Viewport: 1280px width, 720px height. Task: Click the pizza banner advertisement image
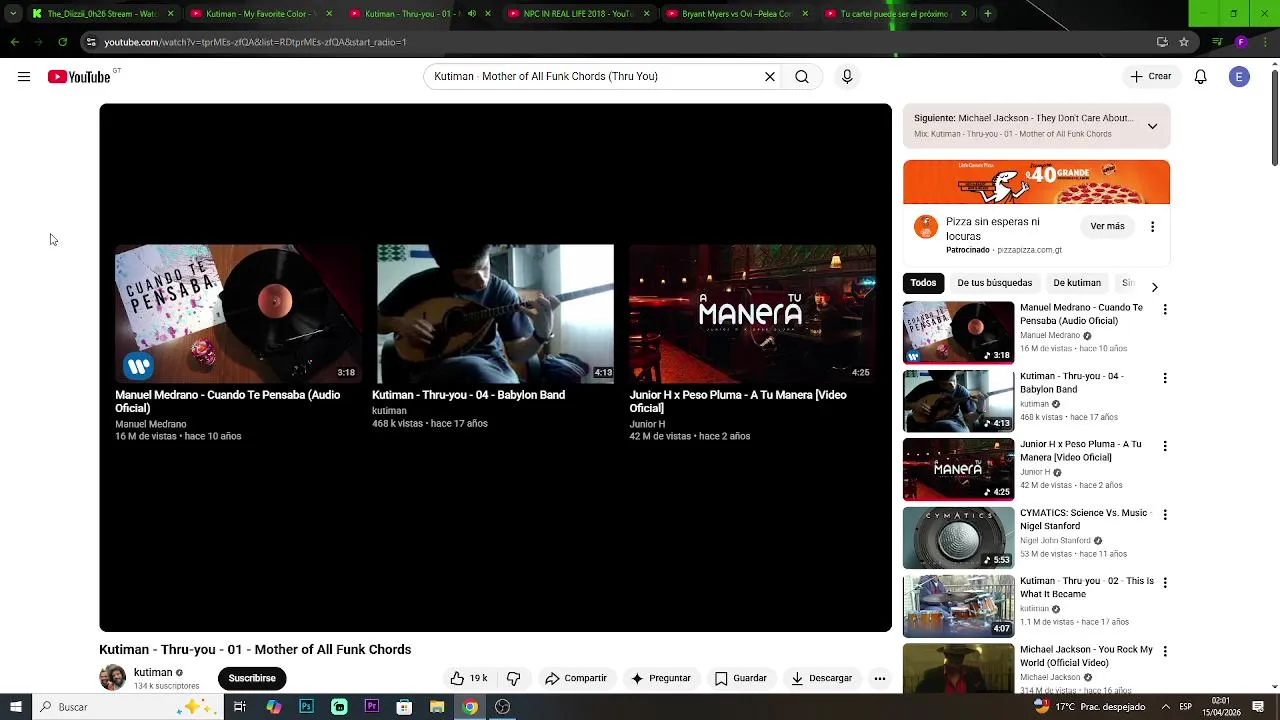pyautogui.click(x=1036, y=182)
